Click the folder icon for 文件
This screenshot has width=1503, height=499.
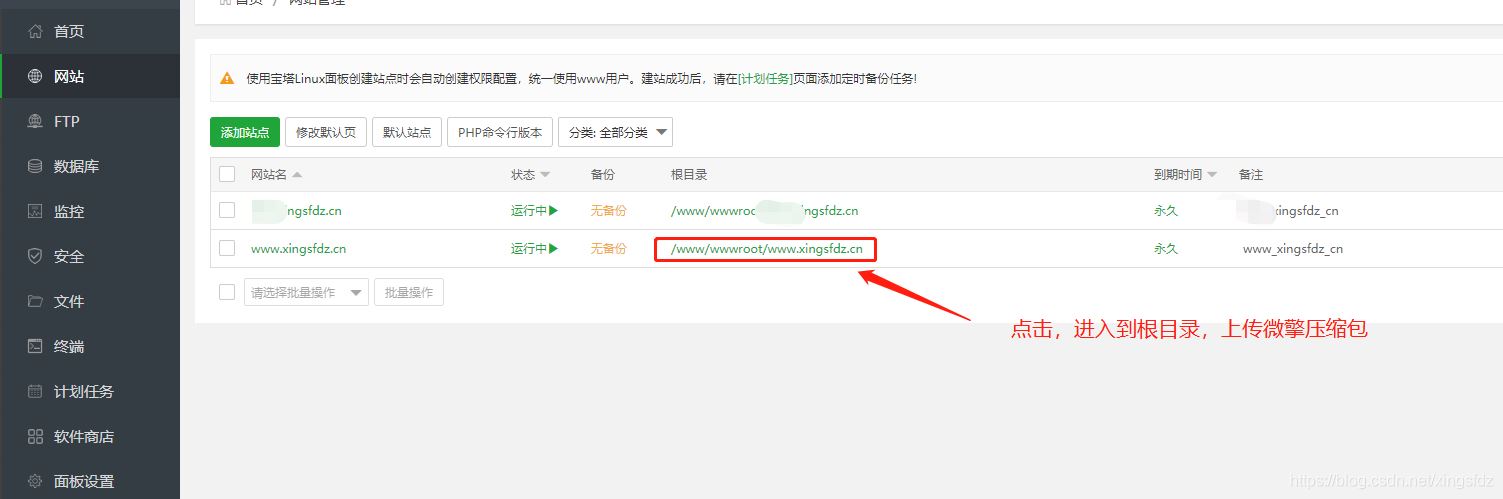click(x=35, y=302)
